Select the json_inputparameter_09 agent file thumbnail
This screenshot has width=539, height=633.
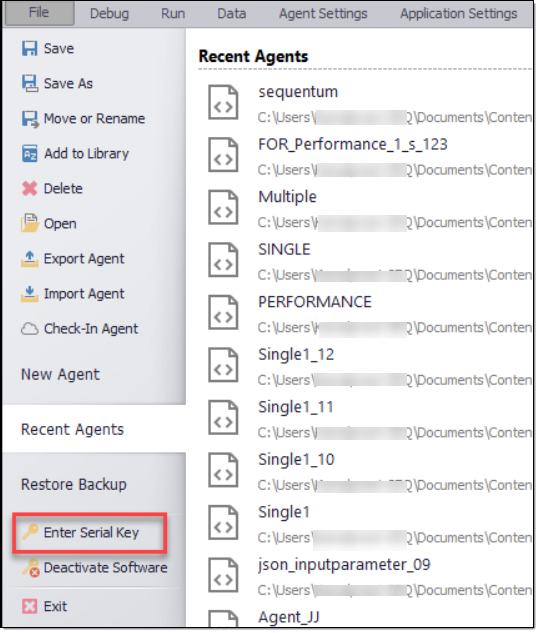click(223, 575)
